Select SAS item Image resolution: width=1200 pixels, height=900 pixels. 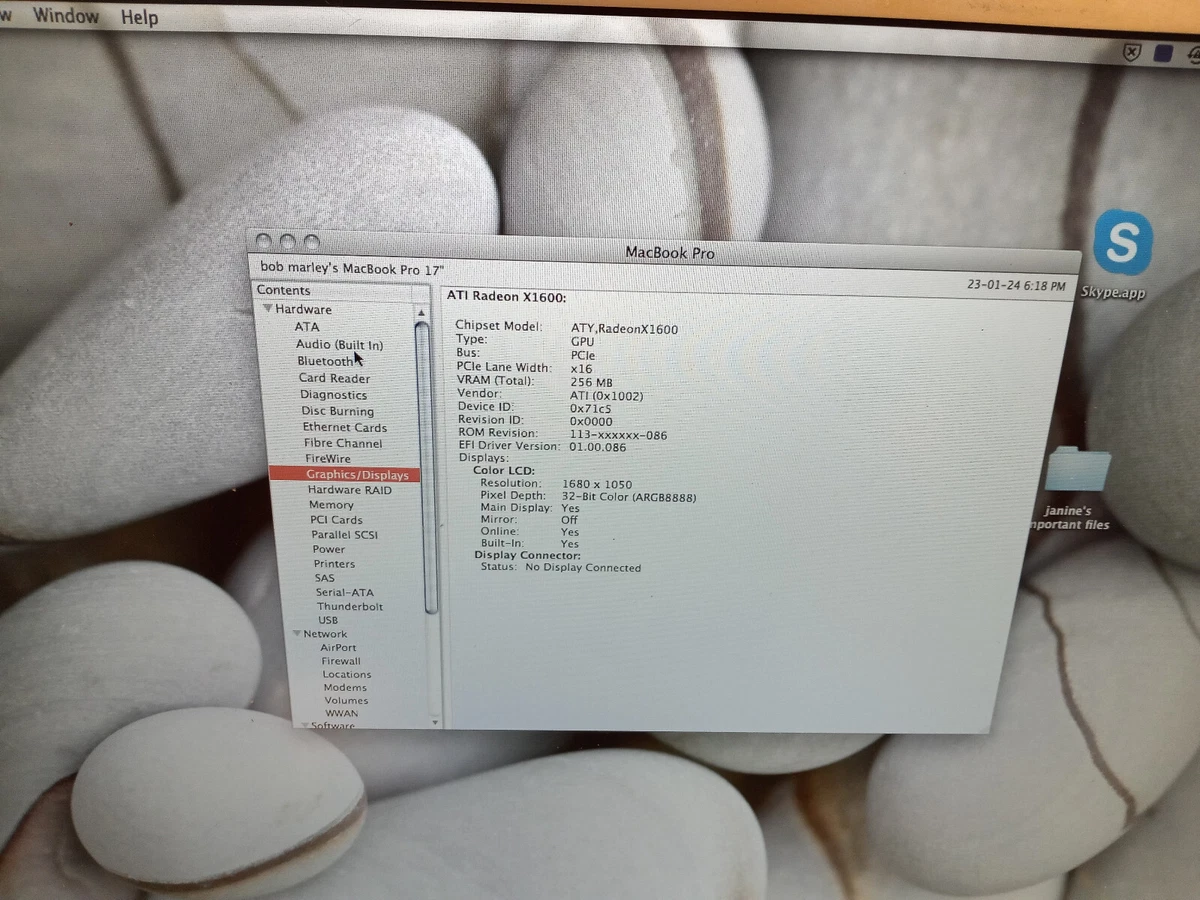[325, 578]
